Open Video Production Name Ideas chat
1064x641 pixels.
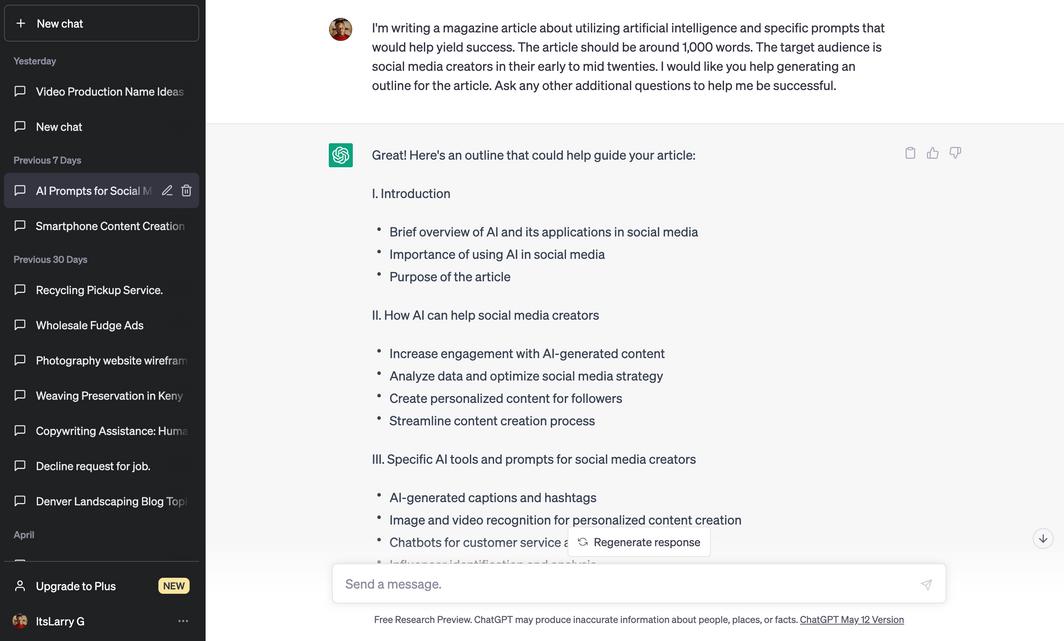[109, 92]
